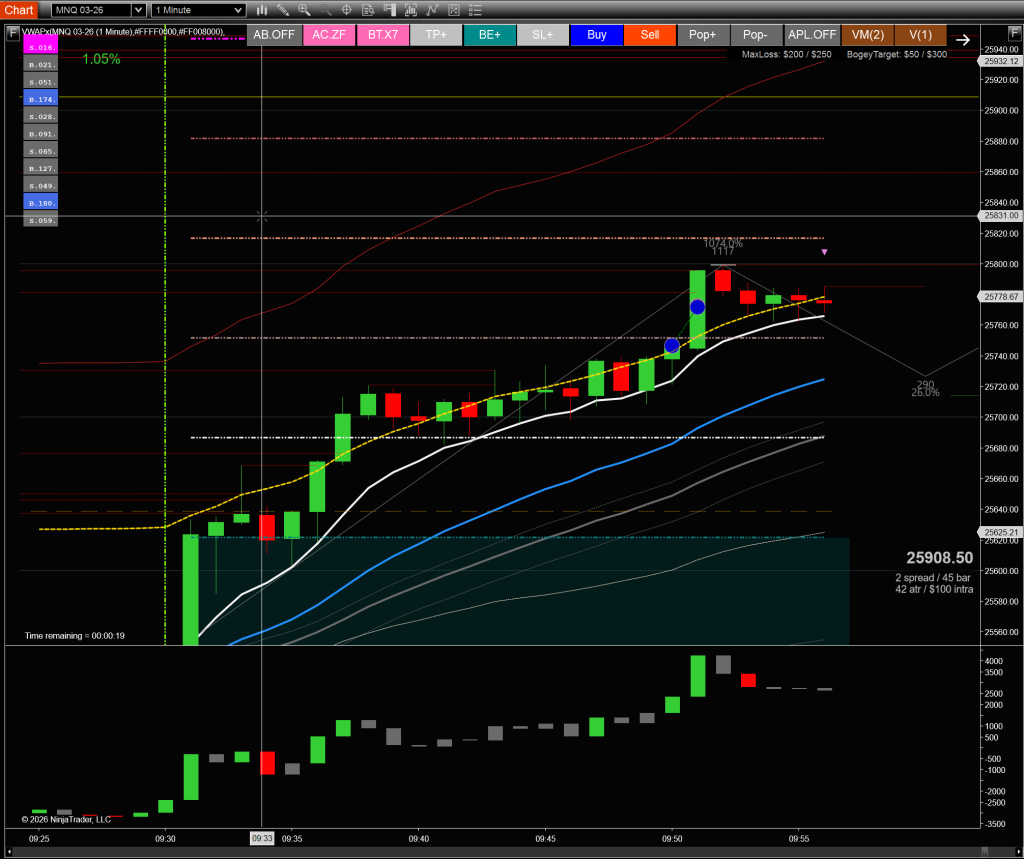Select the drawing tools pencil icon
The image size is (1024, 859).
coord(283,10)
